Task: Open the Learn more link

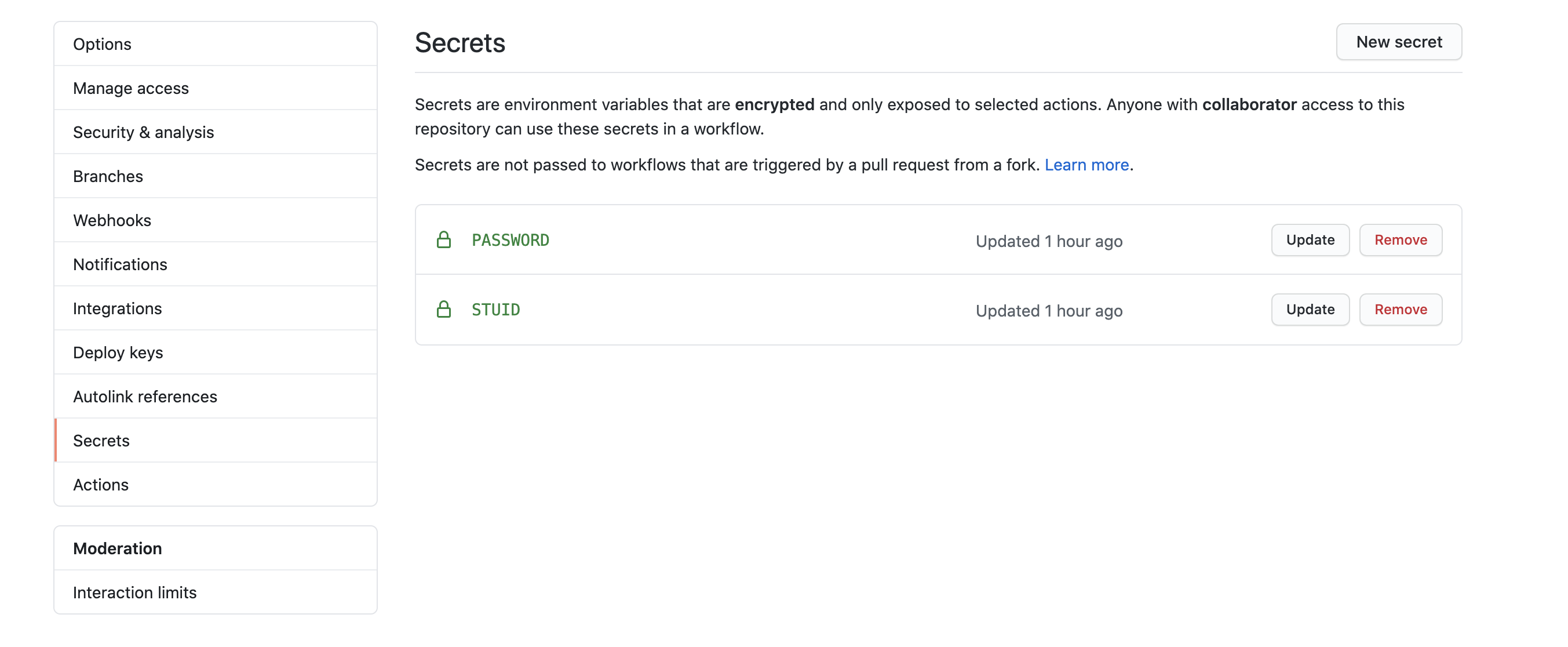Action: pyautogui.click(x=1086, y=165)
